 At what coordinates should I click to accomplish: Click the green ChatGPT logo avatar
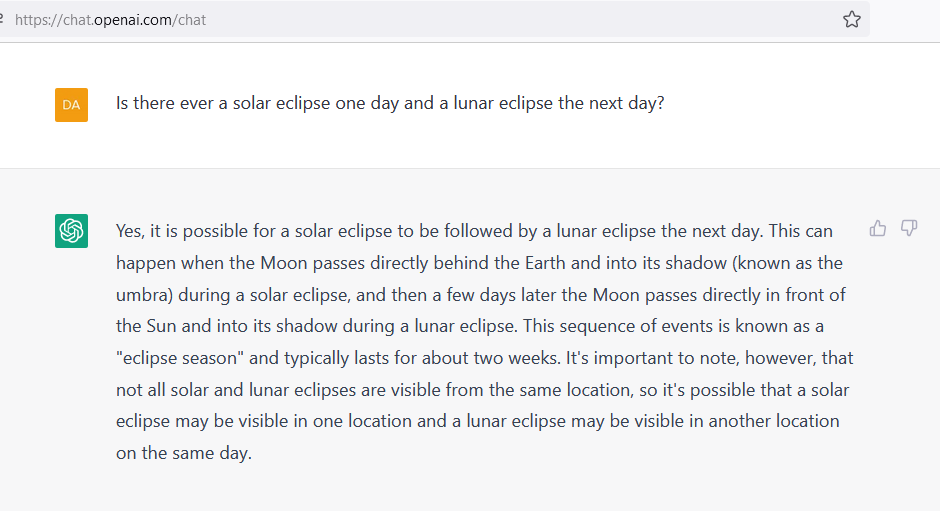pyautogui.click(x=71, y=231)
